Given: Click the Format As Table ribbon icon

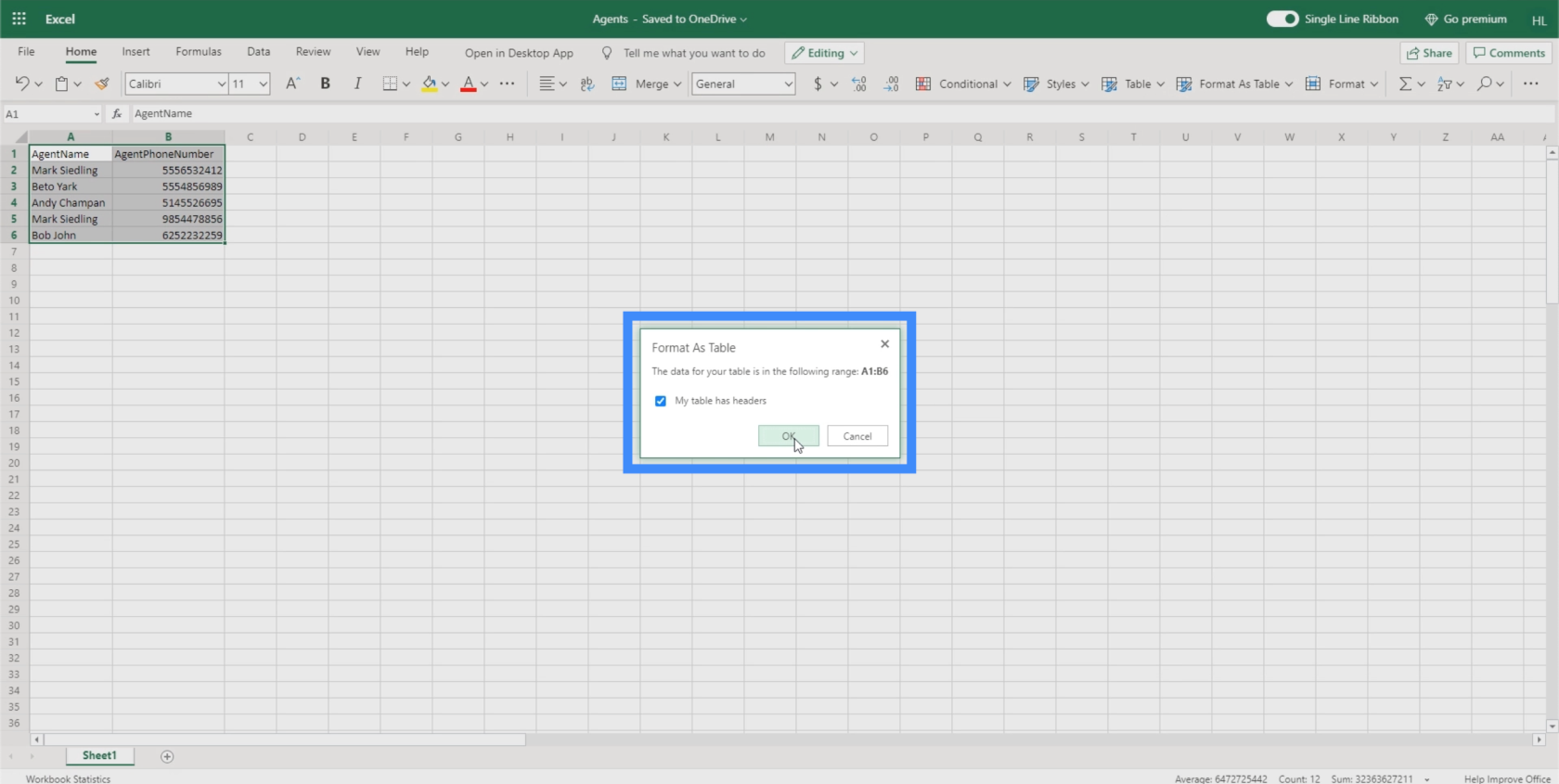Looking at the screenshot, I should [1184, 84].
